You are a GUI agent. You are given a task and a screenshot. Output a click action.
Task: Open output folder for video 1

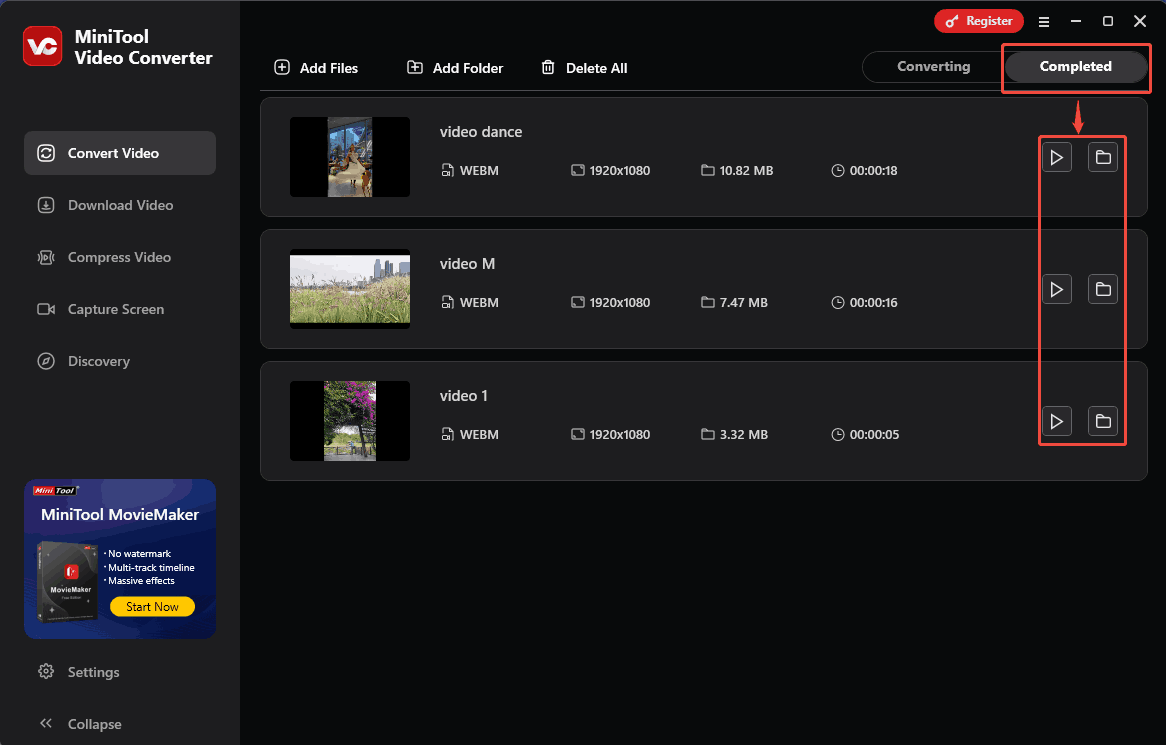point(1103,422)
